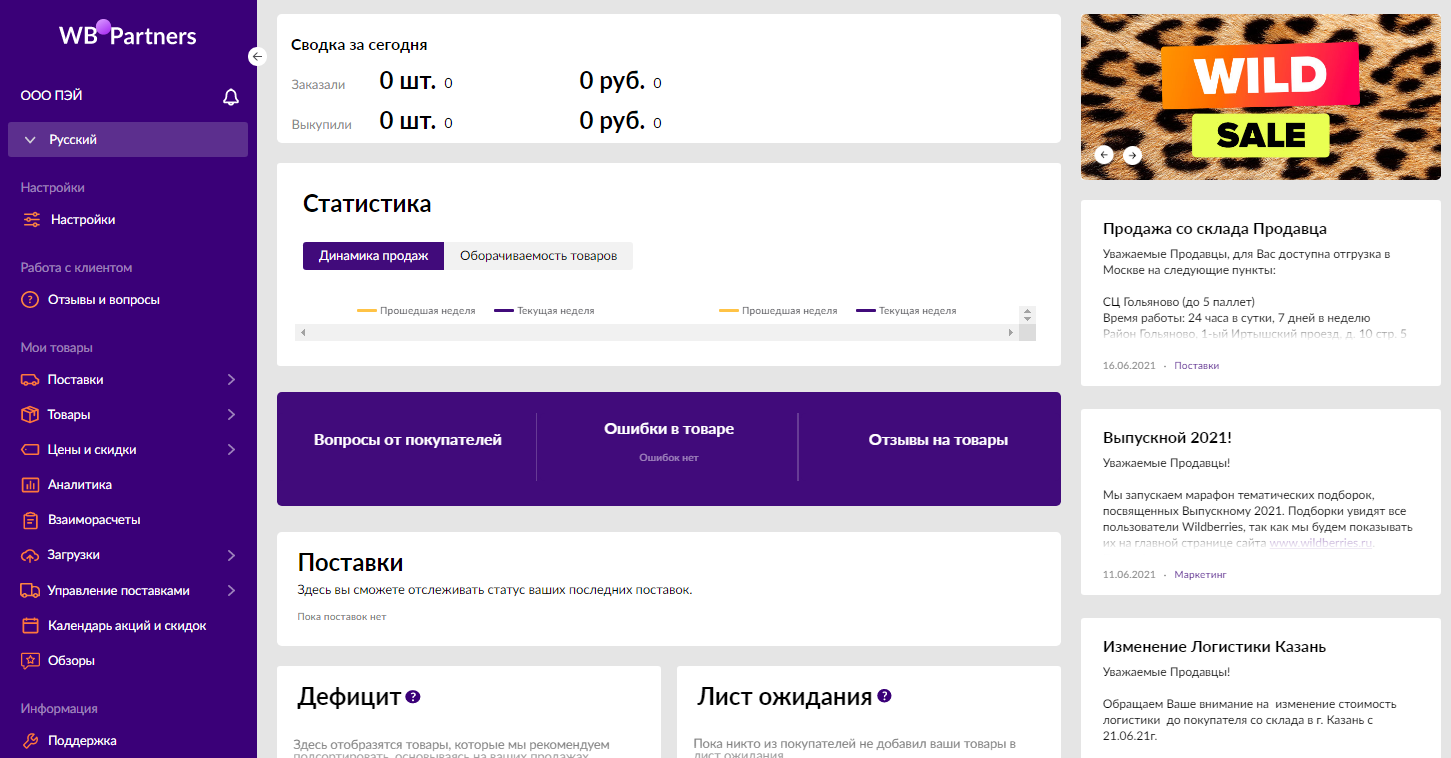Open Настройки via its sliders icon

pyautogui.click(x=32, y=220)
